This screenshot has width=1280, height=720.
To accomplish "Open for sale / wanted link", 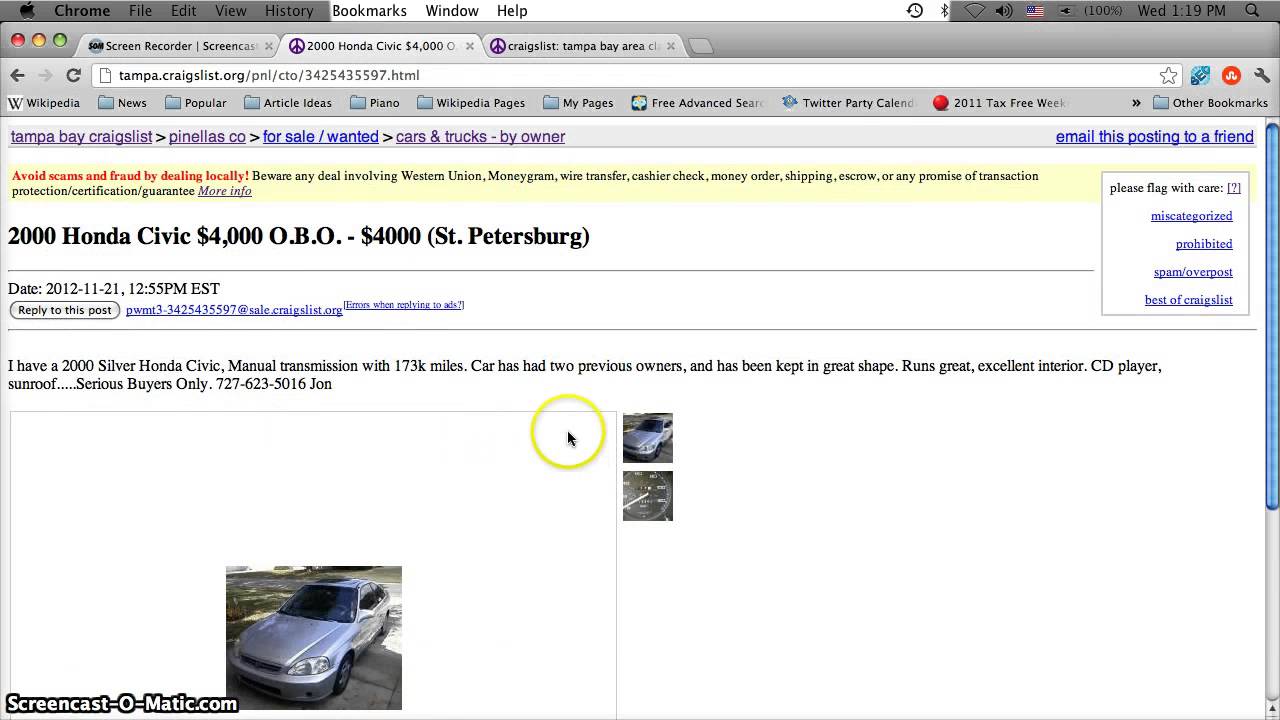I will (x=321, y=137).
